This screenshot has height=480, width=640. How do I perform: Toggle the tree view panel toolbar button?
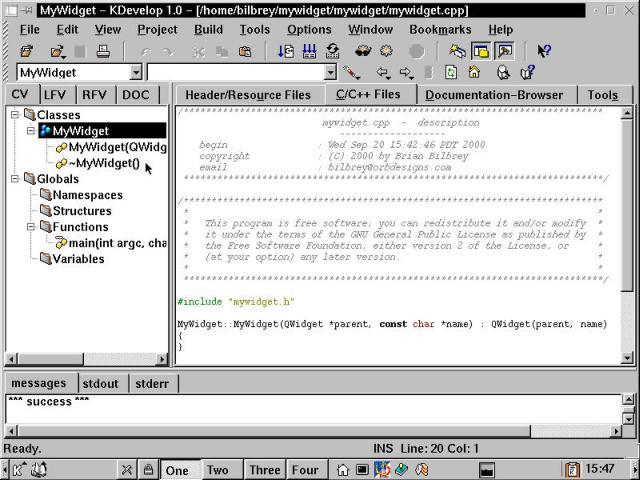(x=481, y=51)
